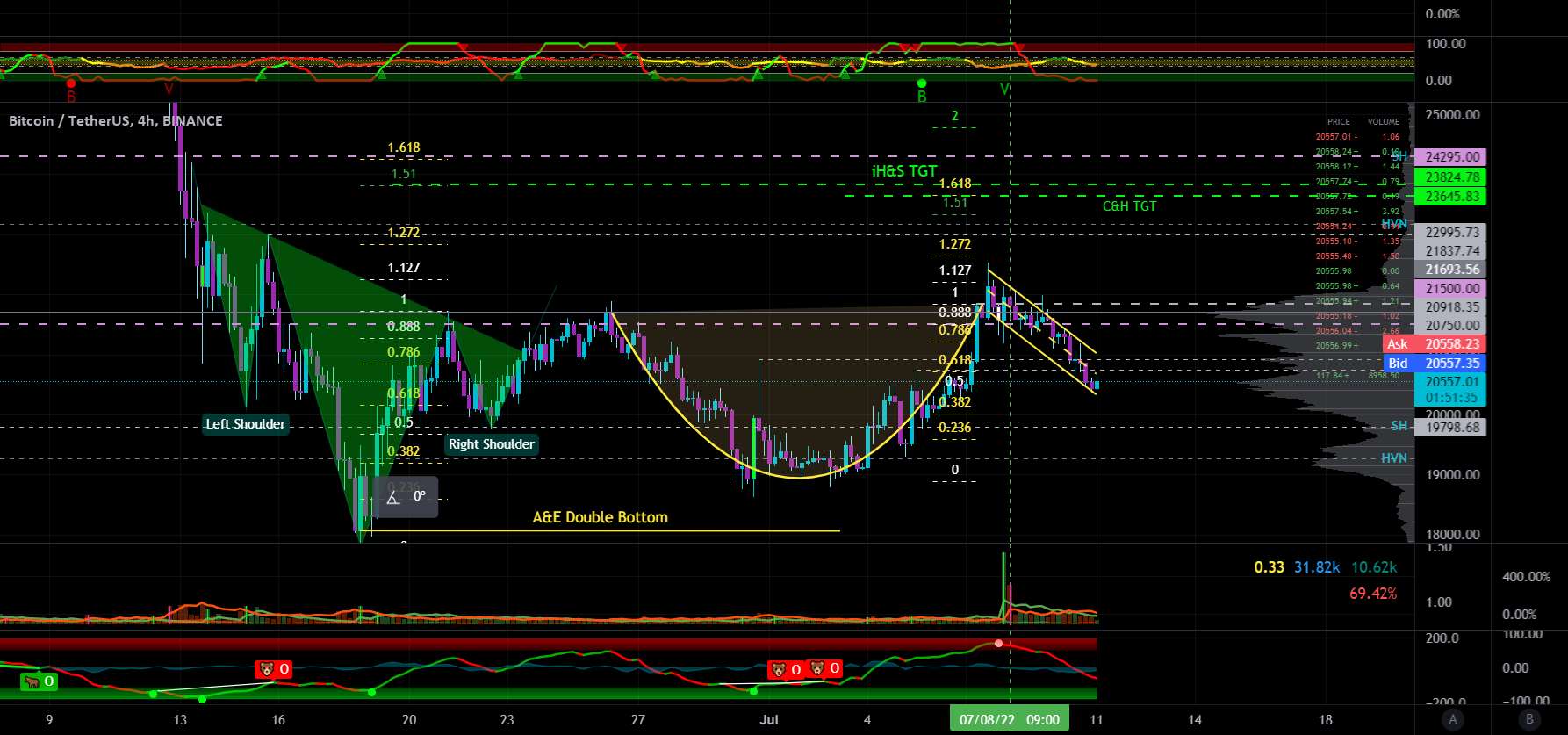Click the Ask price label 20558.23
1568x735 pixels.
1435,344
